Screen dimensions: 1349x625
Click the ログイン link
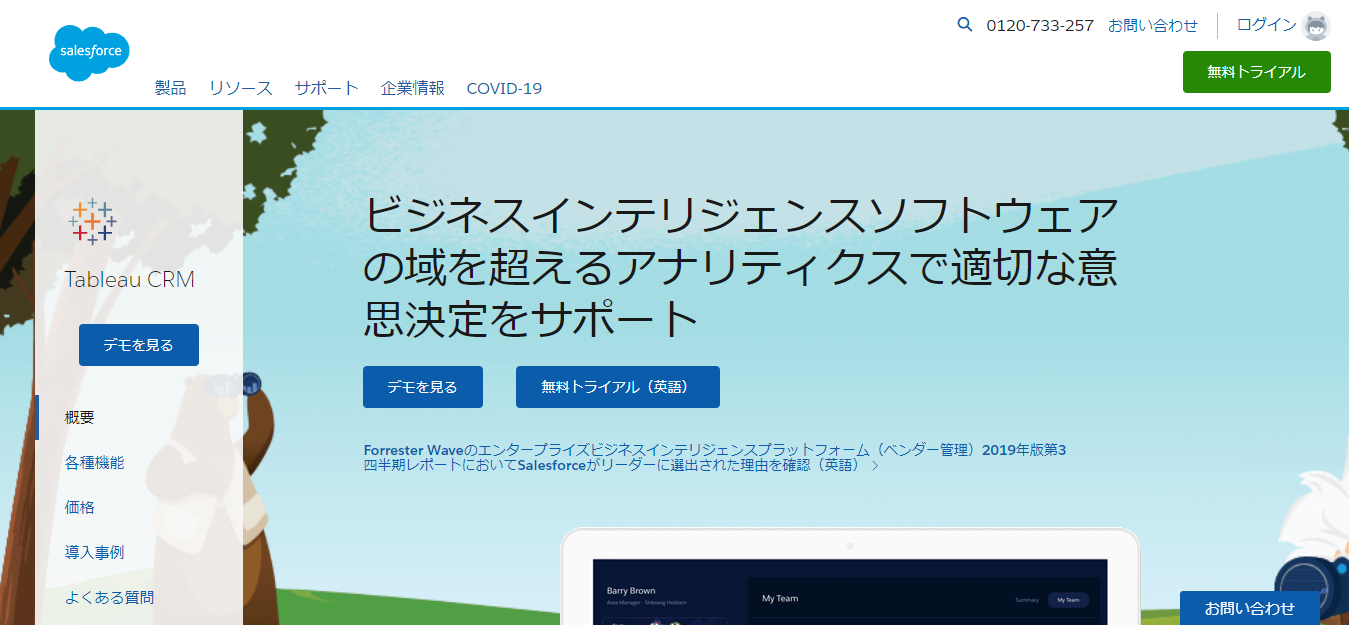tap(1266, 25)
